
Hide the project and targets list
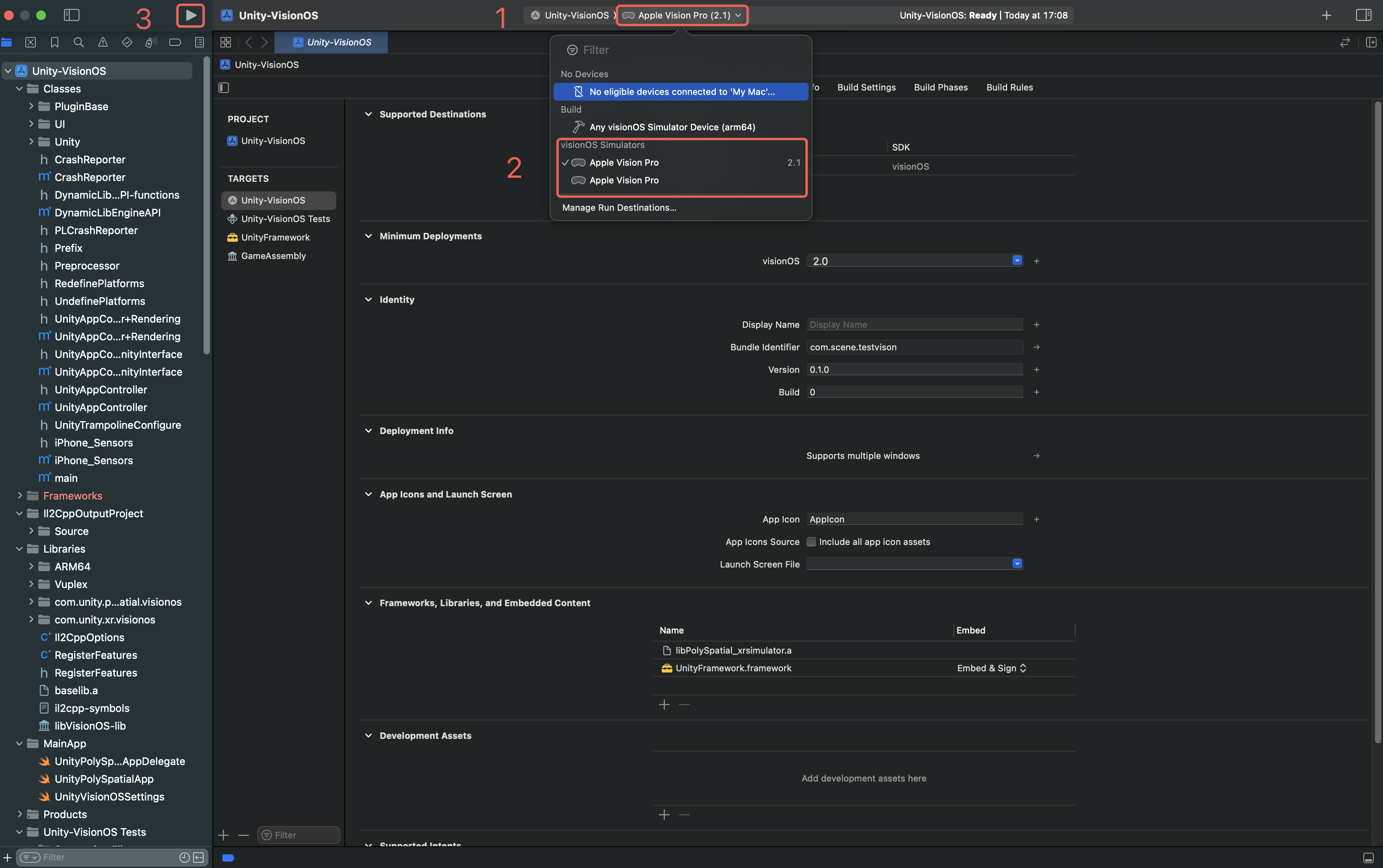coord(224,87)
